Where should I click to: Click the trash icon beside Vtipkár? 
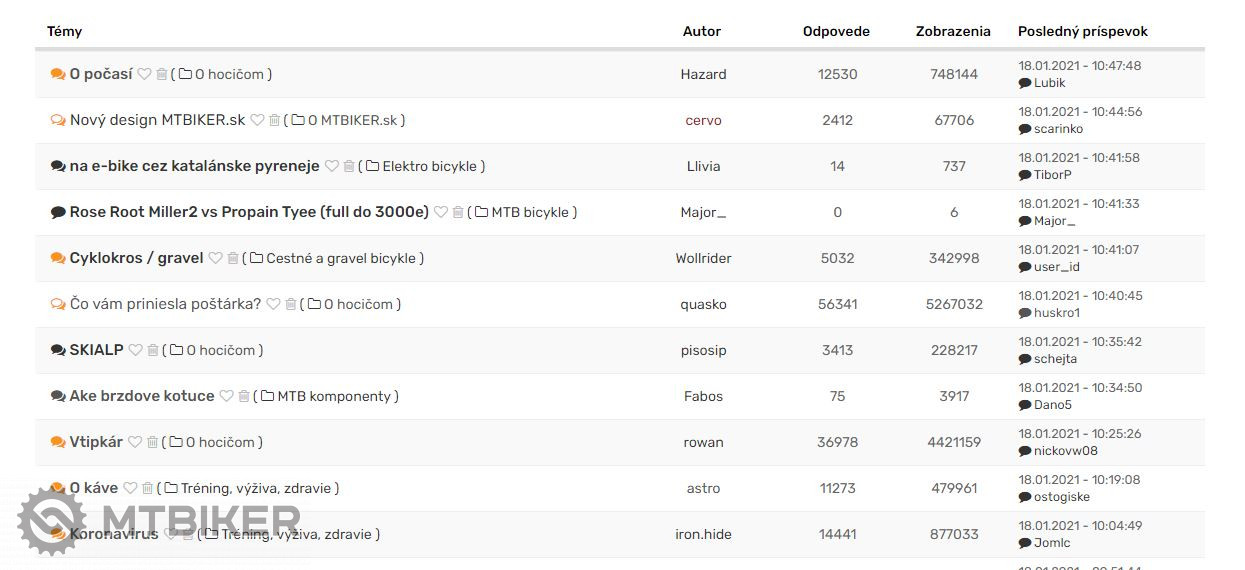(x=153, y=442)
